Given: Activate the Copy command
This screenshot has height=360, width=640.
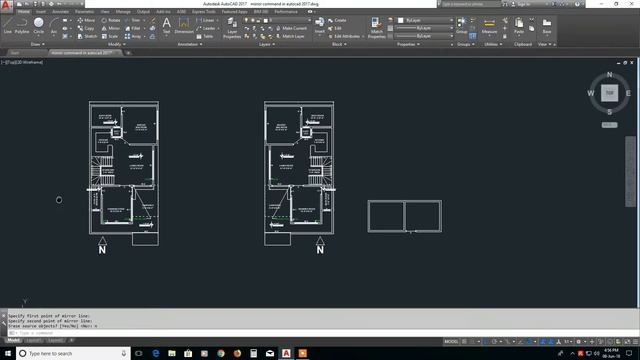Looking at the screenshot, I should [86, 28].
